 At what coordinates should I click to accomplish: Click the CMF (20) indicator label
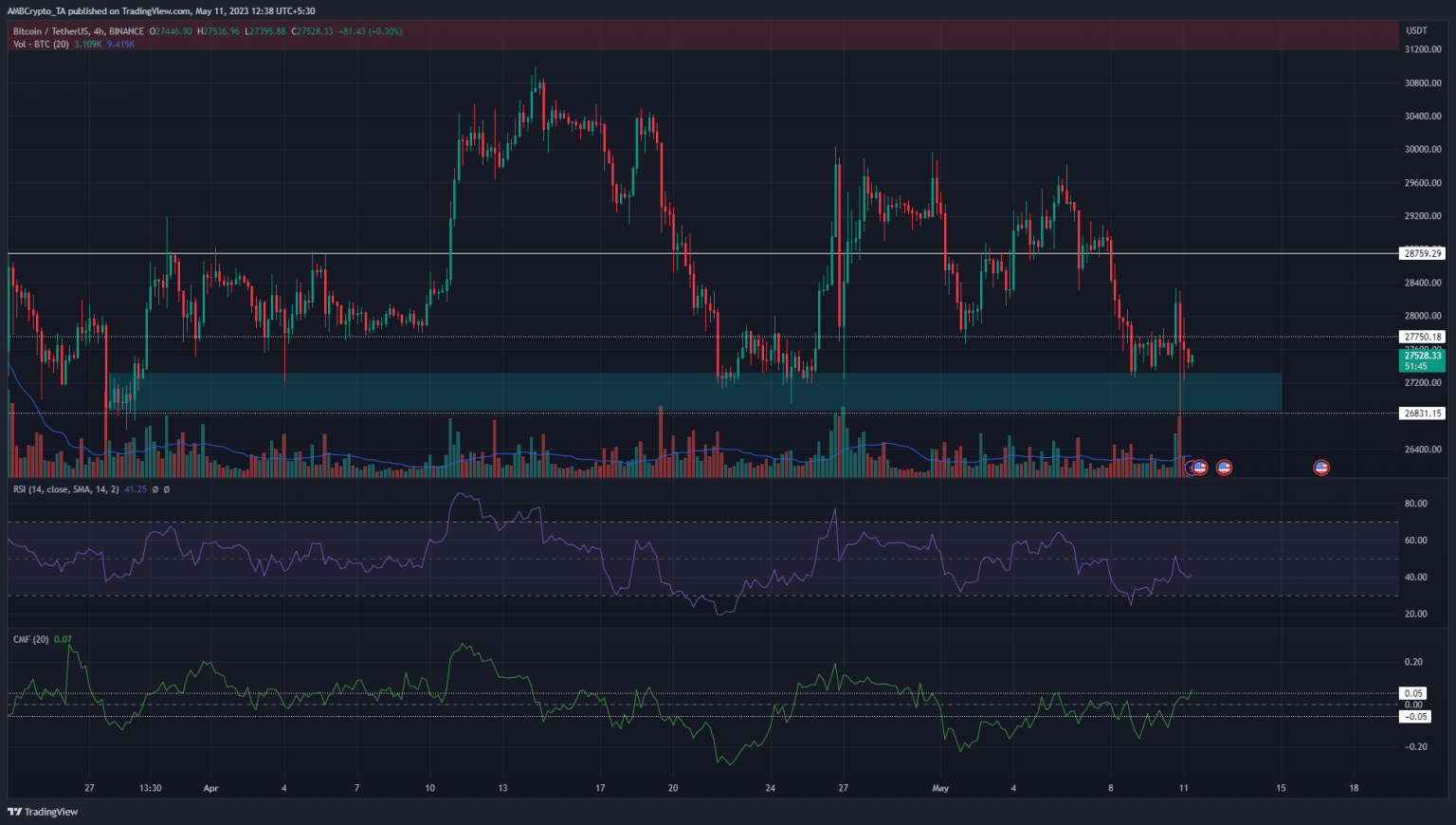click(30, 639)
